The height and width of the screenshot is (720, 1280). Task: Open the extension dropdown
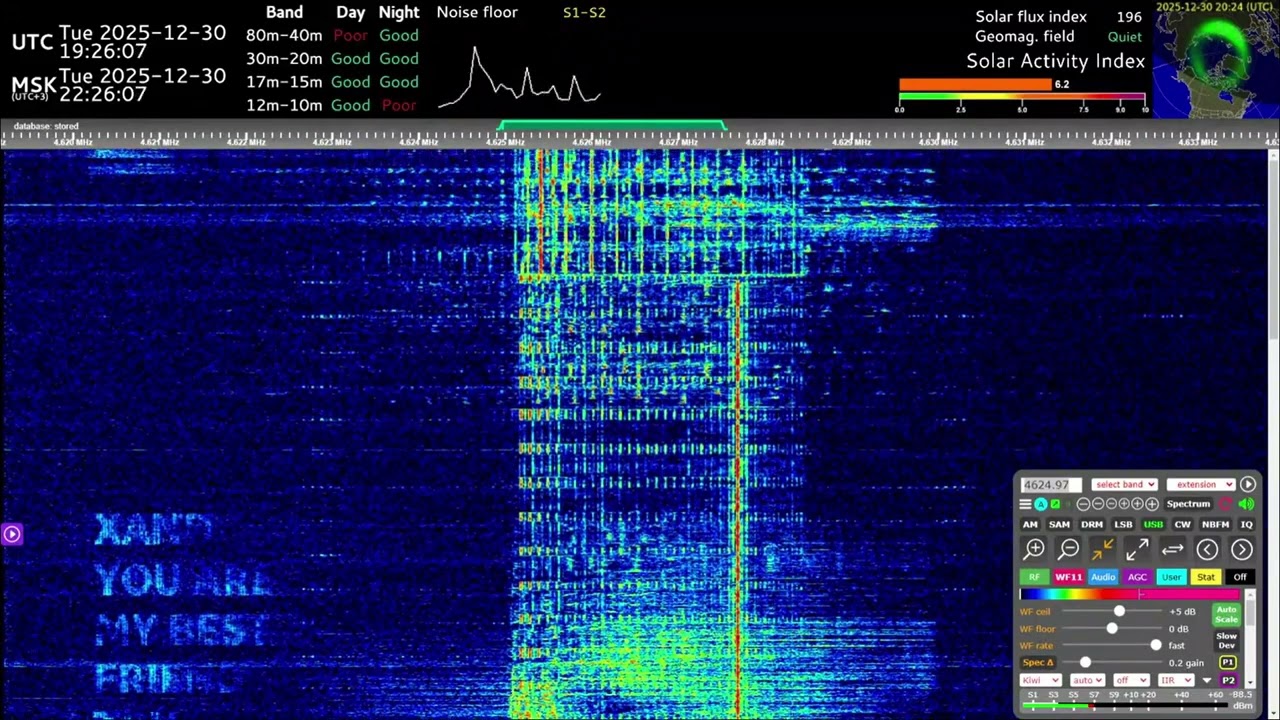(x=1200, y=484)
